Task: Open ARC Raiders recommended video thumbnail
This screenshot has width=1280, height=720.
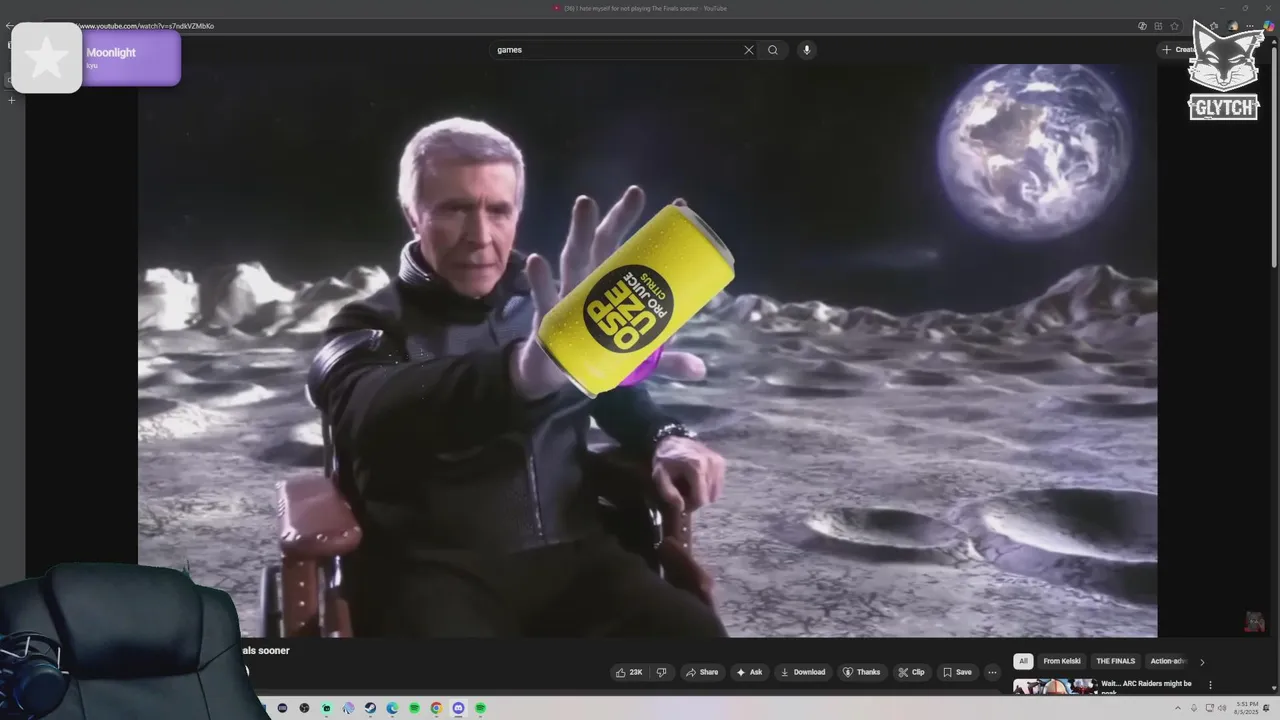Action: [x=1055, y=686]
